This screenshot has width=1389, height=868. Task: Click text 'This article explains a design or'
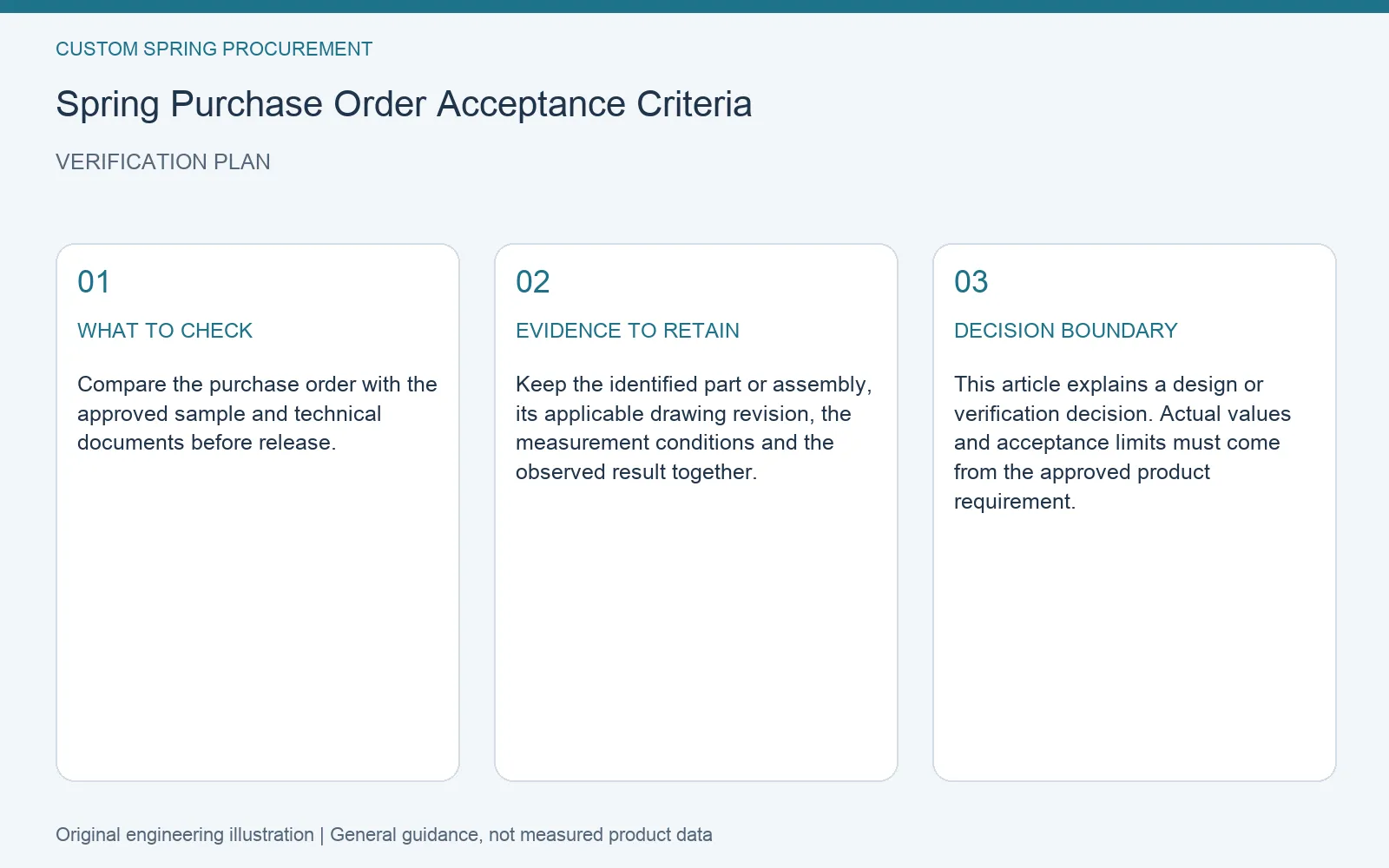[x=1109, y=385]
